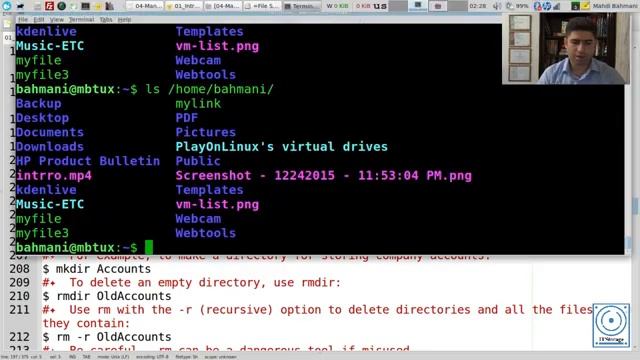Open the terminal File menu

[23, 19]
